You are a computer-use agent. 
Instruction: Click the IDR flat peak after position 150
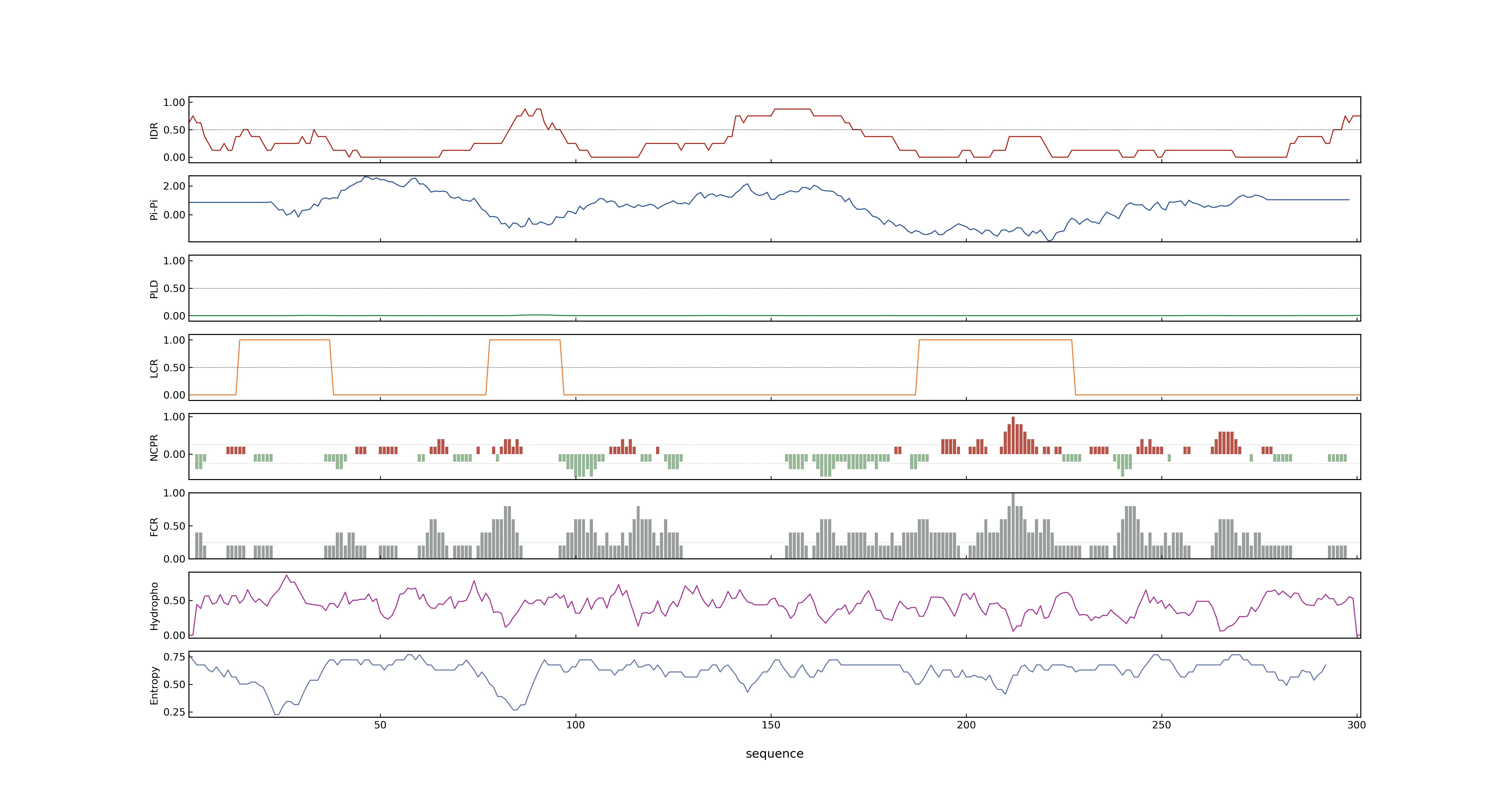792,109
